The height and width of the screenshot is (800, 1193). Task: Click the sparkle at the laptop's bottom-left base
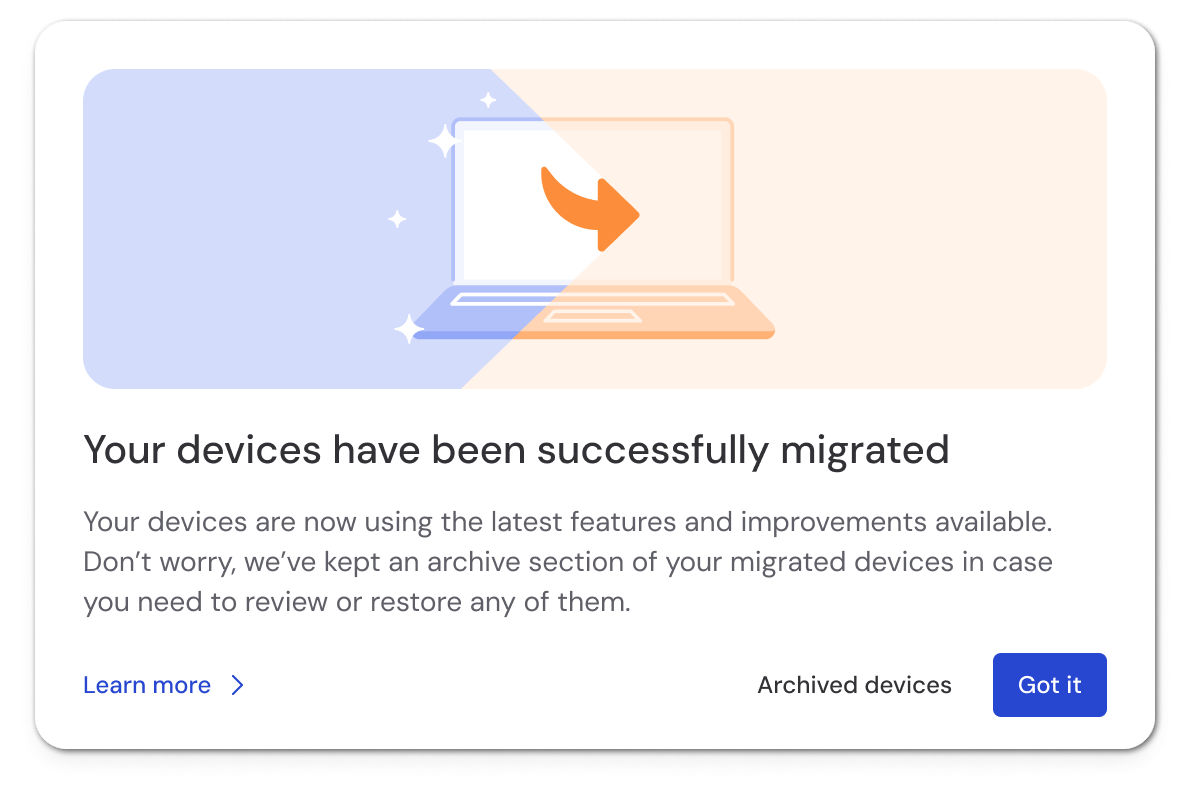[x=408, y=329]
